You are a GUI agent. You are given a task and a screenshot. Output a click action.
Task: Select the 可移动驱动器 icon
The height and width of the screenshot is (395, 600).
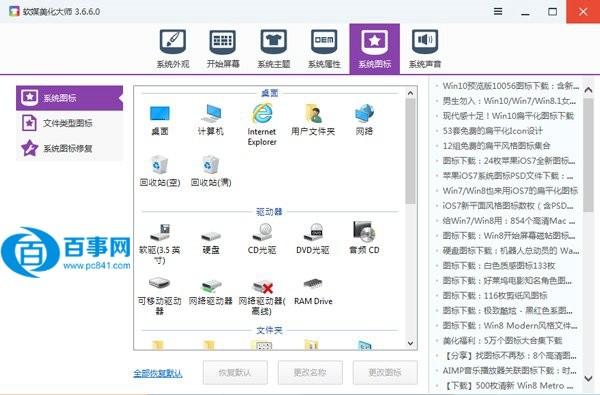pyautogui.click(x=160, y=295)
